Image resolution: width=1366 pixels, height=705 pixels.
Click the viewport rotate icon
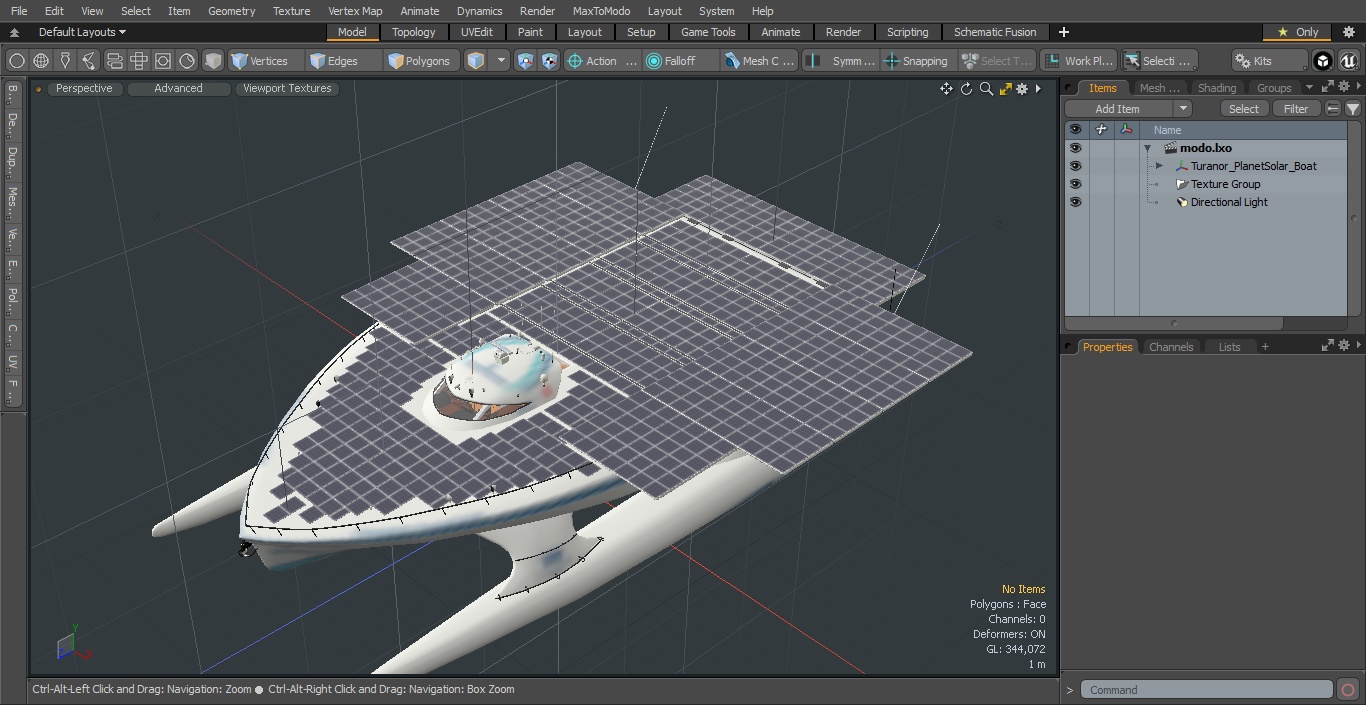click(966, 89)
